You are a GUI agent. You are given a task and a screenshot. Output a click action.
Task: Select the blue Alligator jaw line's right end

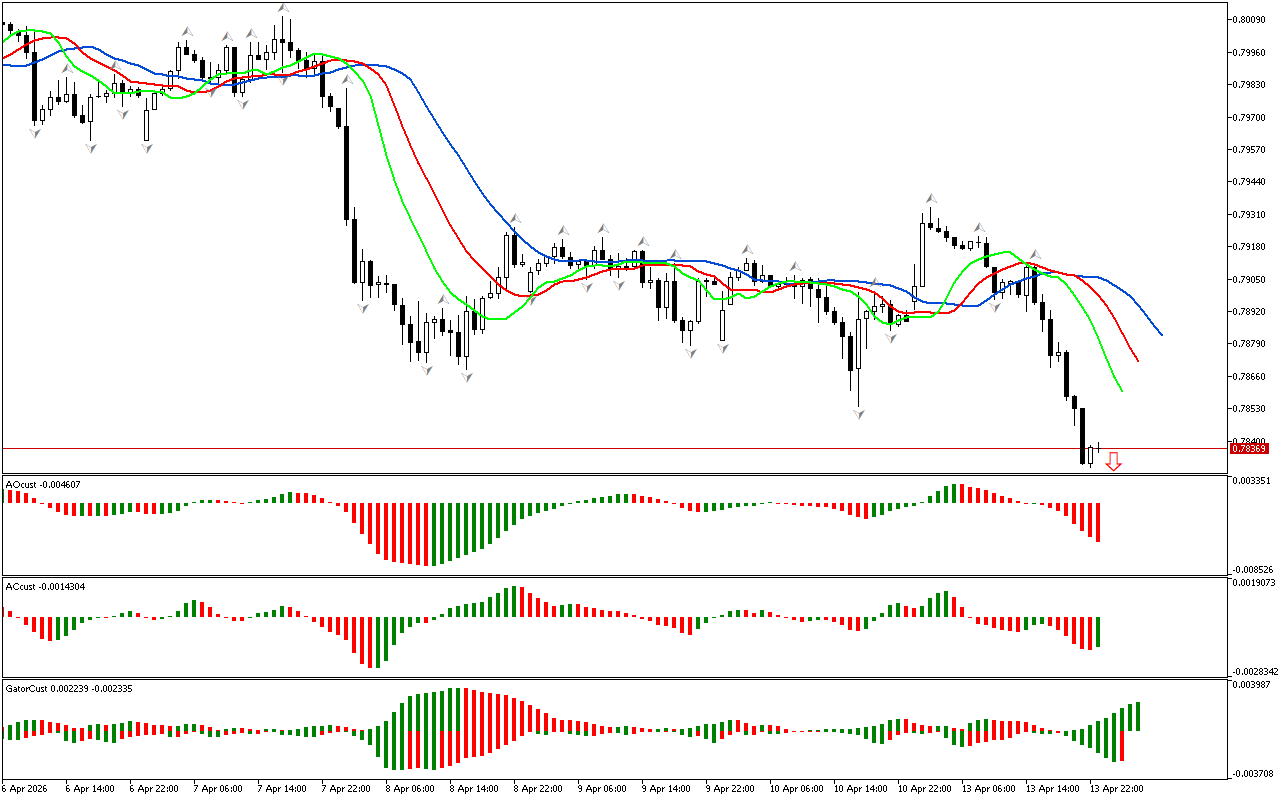(x=1160, y=334)
